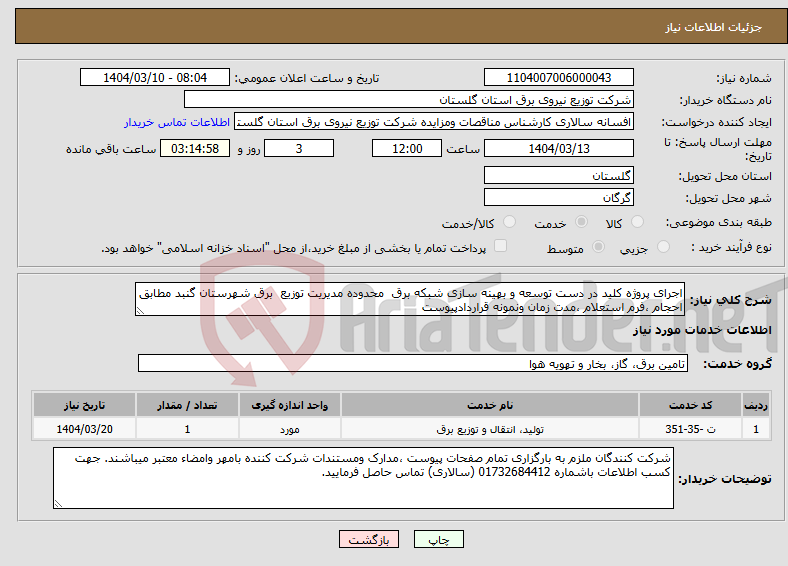Click the کد خدمت column header

691,405
